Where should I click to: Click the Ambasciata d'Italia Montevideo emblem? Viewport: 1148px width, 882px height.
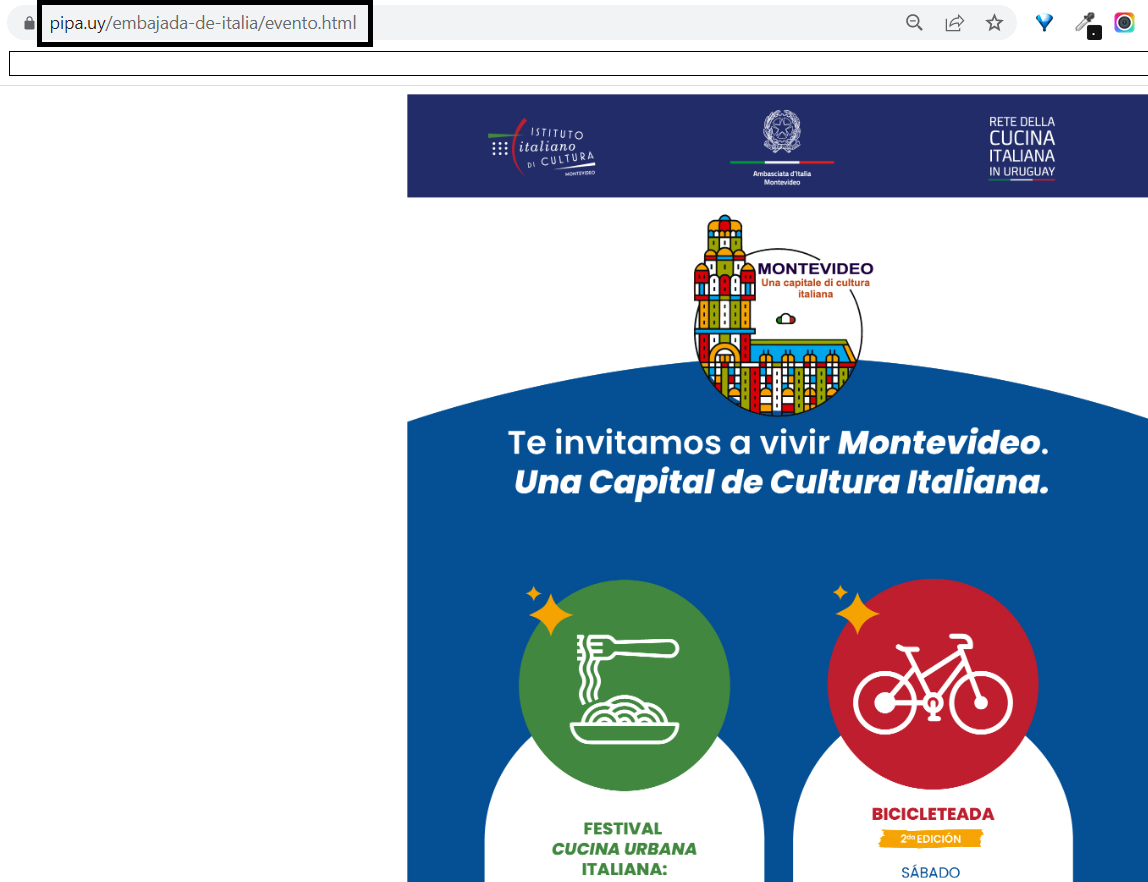point(782,146)
